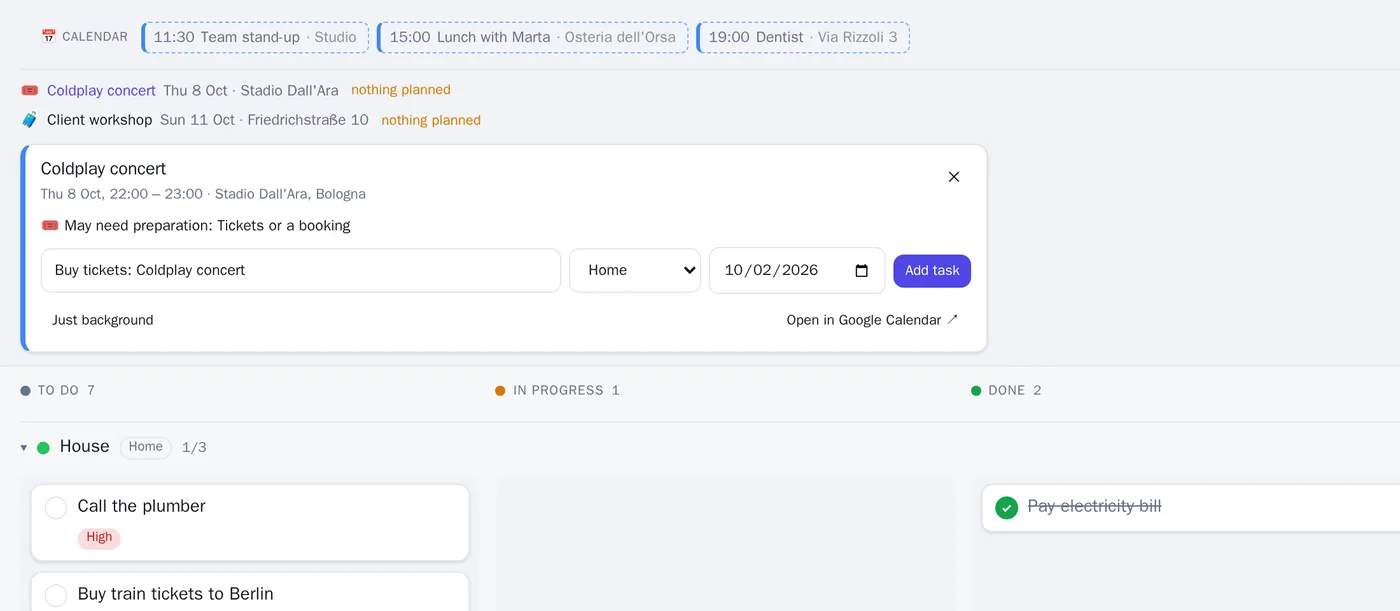Open the event in Google Calendar
The height and width of the screenshot is (611, 1400).
point(872,320)
